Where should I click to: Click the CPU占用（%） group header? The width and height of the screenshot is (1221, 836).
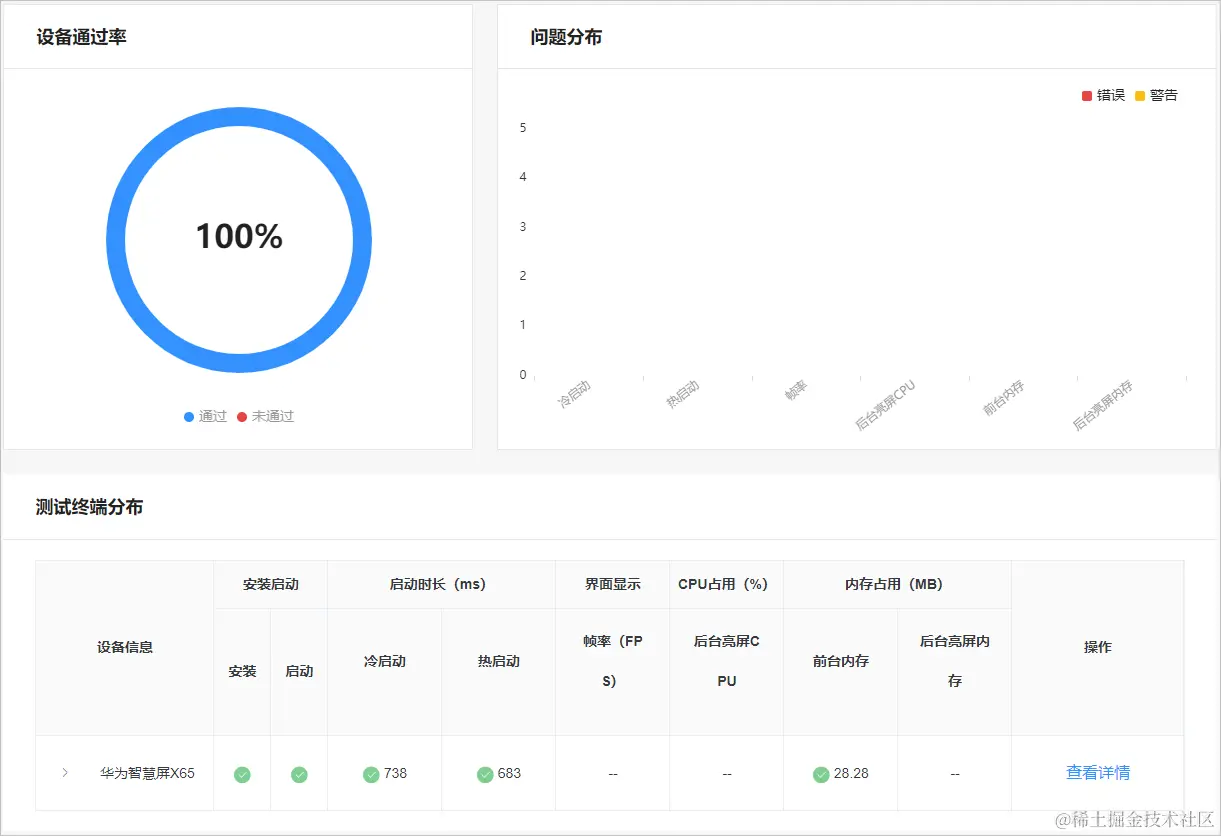pyautogui.click(x=727, y=584)
